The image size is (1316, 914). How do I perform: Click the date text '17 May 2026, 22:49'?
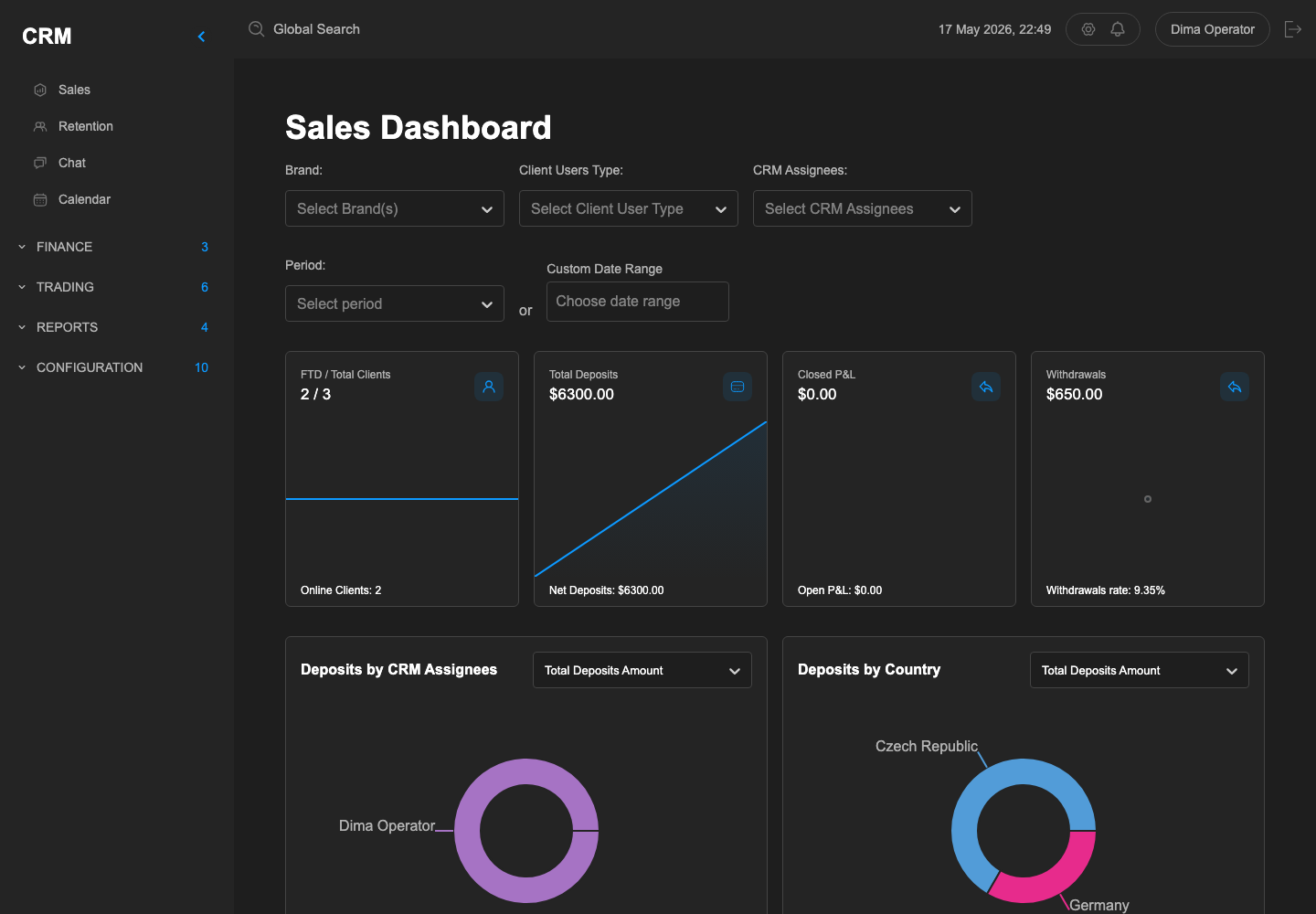(994, 29)
